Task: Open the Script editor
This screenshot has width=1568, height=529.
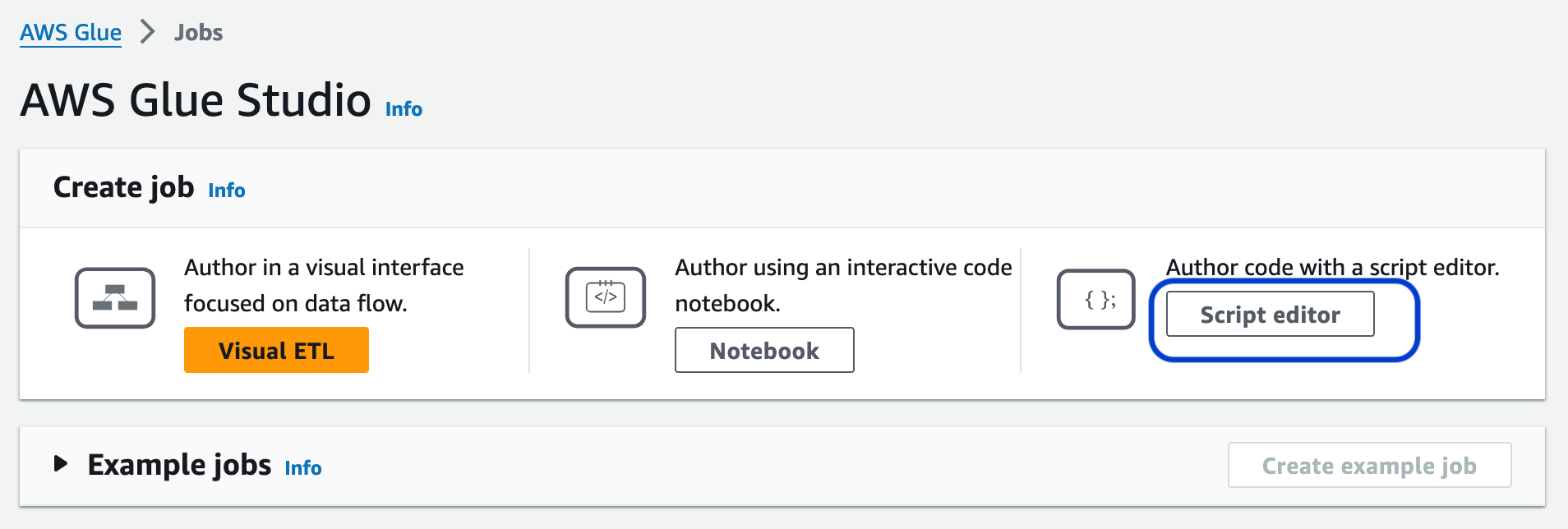Action: [1270, 314]
